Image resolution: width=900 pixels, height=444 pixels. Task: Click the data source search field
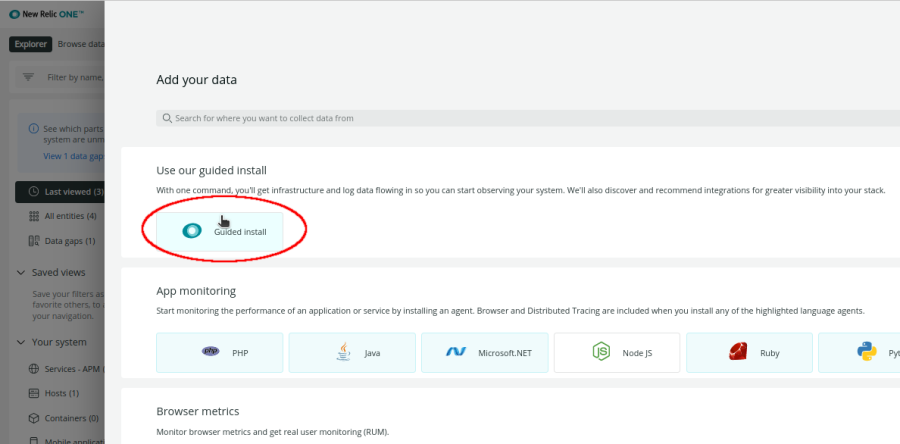tap(520, 118)
